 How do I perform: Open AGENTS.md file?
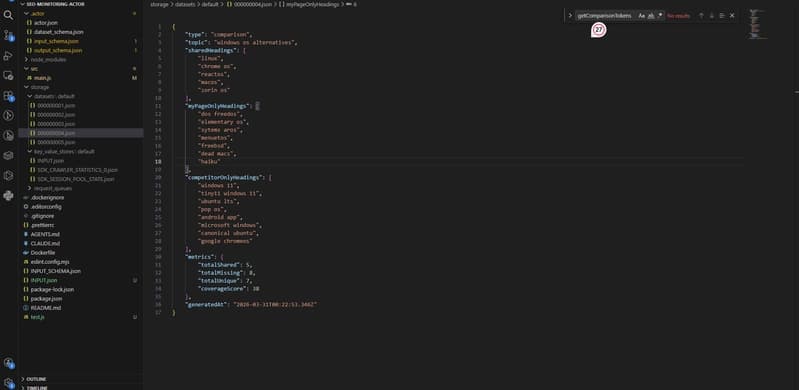45,234
